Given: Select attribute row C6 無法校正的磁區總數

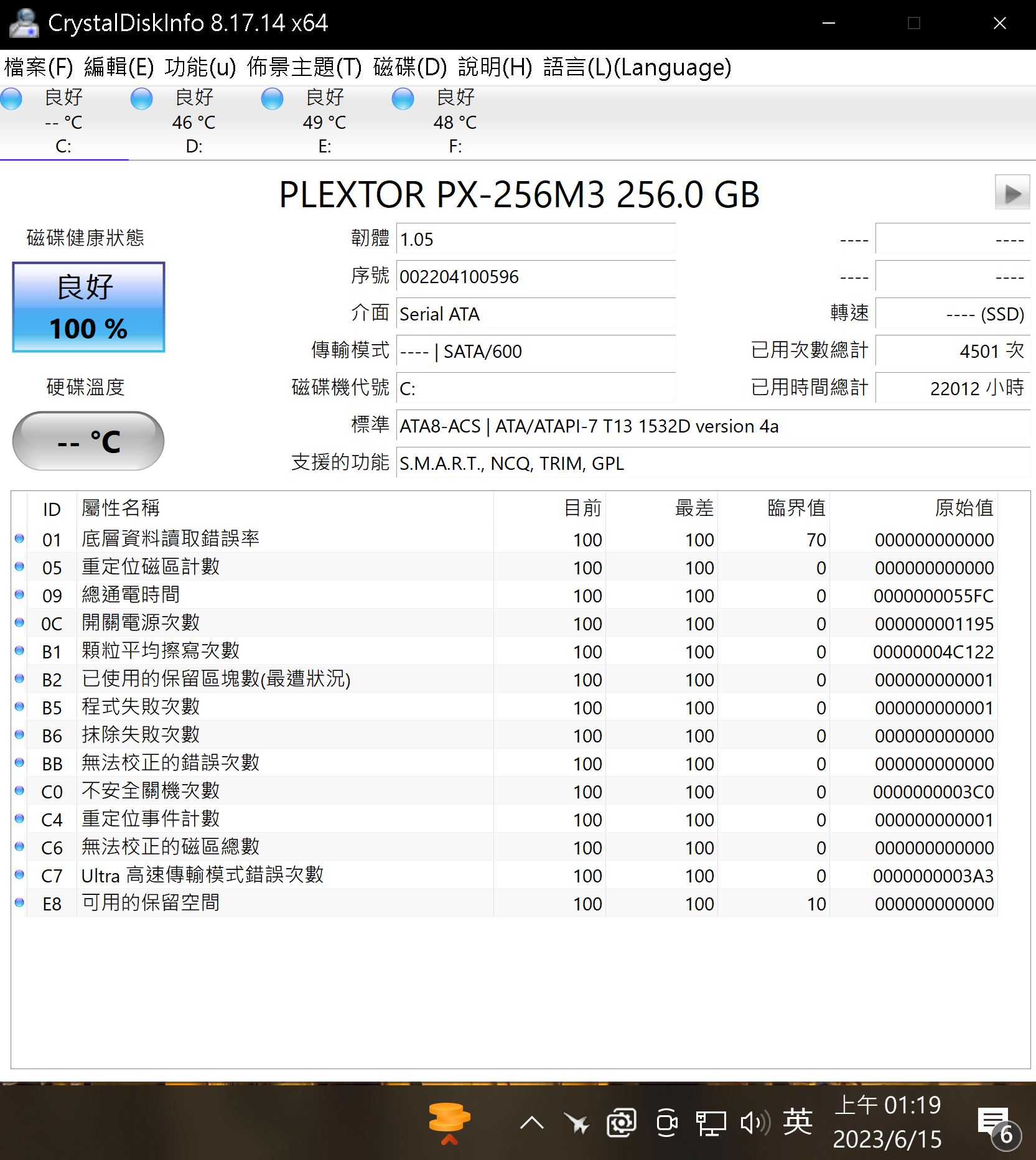Looking at the screenshot, I should pos(505,847).
